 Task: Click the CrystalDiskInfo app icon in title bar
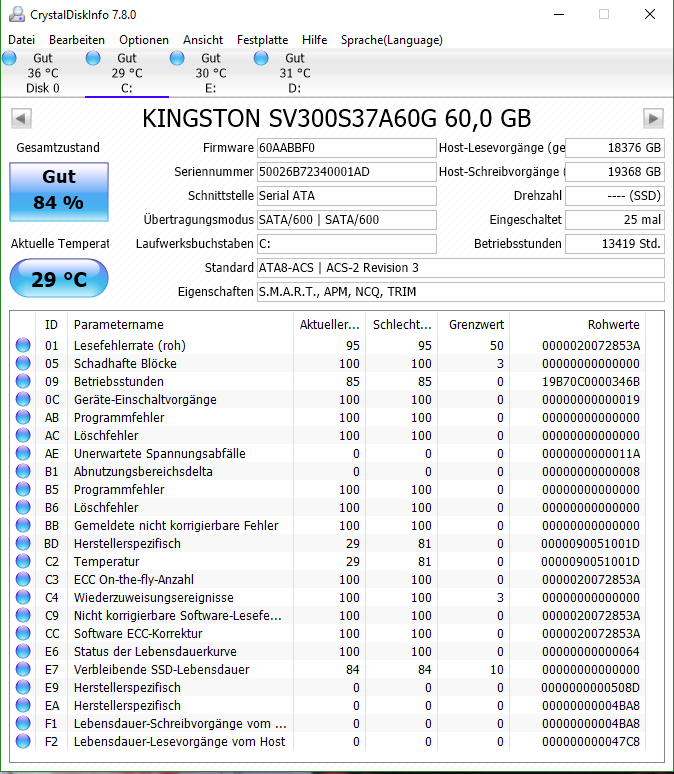pyautogui.click(x=17, y=14)
